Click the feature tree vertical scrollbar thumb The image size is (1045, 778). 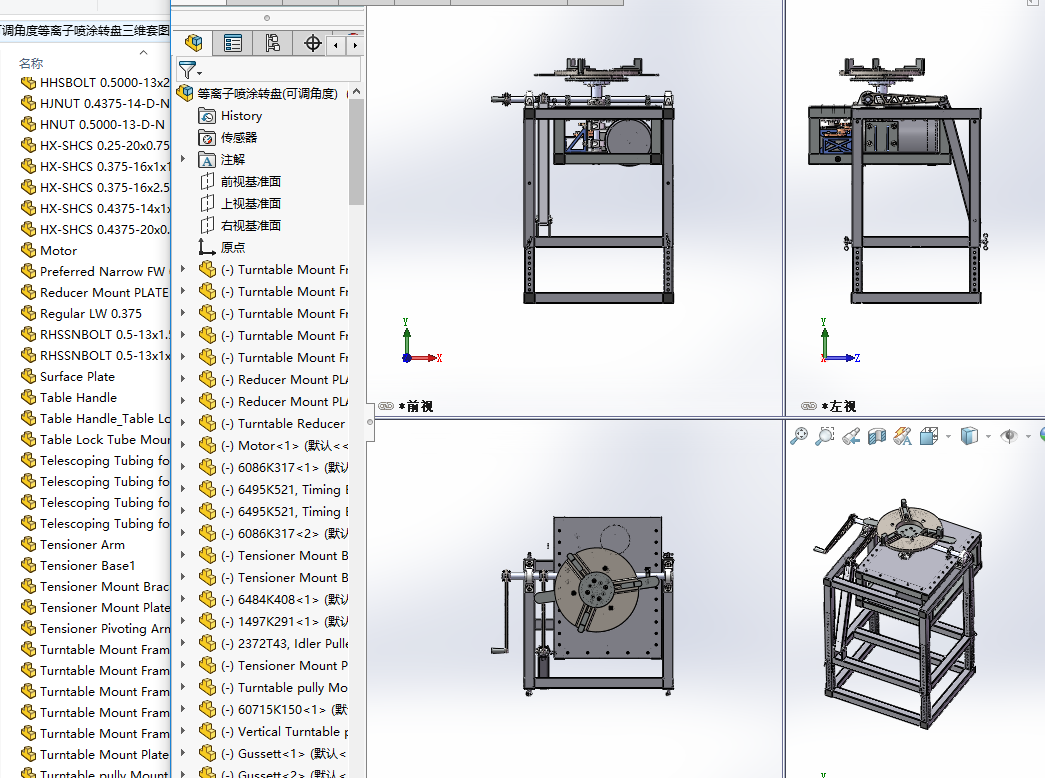[356, 152]
